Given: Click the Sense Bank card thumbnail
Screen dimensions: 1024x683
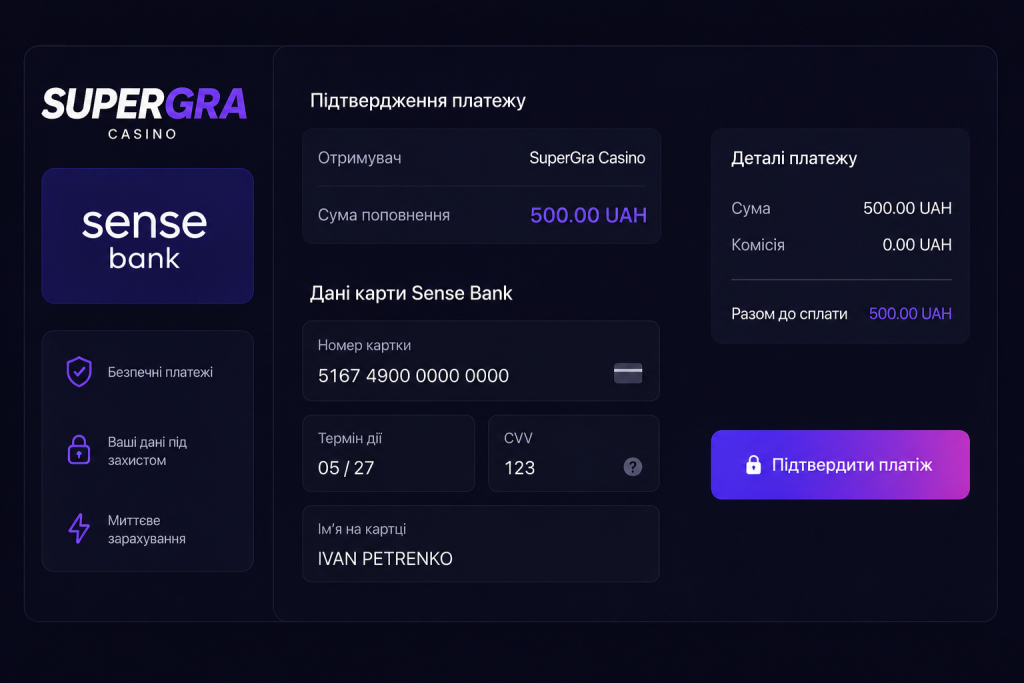Looking at the screenshot, I should point(148,236).
